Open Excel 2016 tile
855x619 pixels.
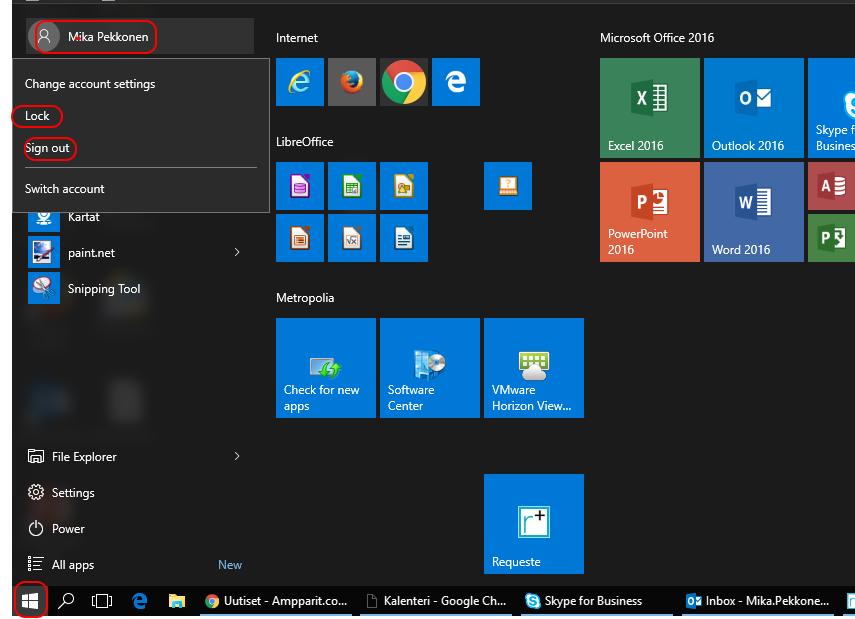pyautogui.click(x=649, y=108)
